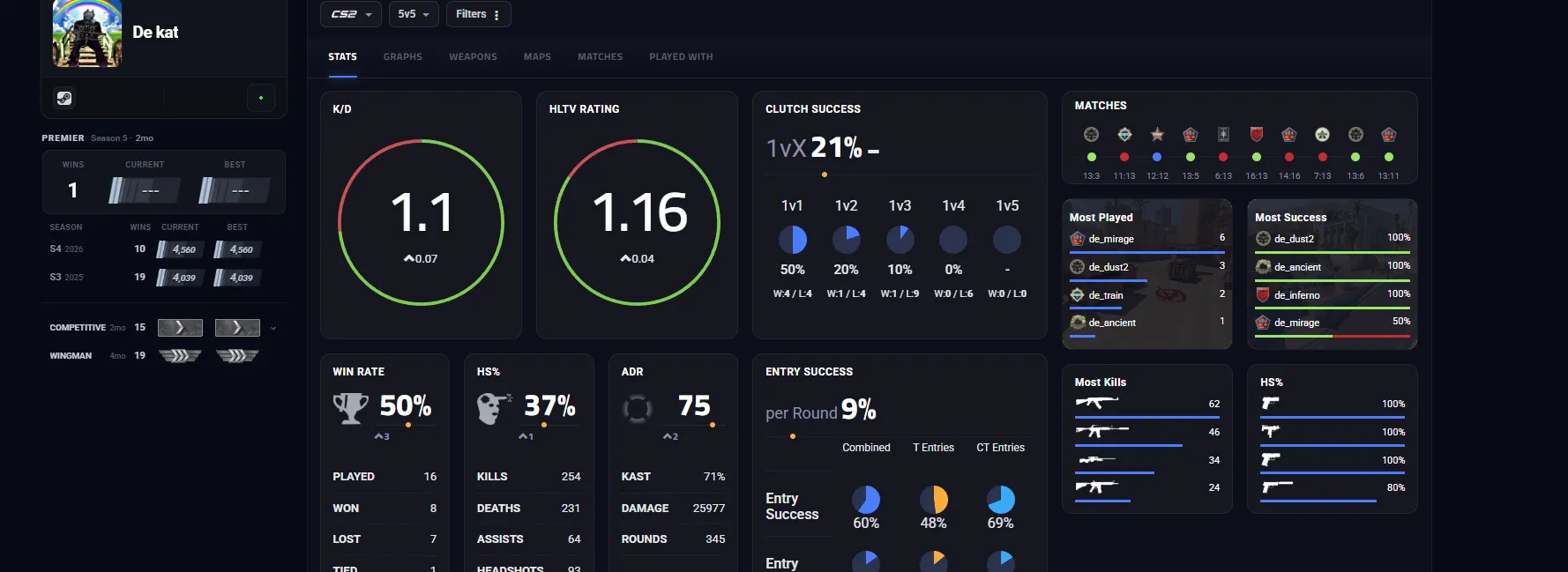This screenshot has height=572, width=1568.
Task: Switch to the Weapons tab
Action: pyautogui.click(x=473, y=56)
